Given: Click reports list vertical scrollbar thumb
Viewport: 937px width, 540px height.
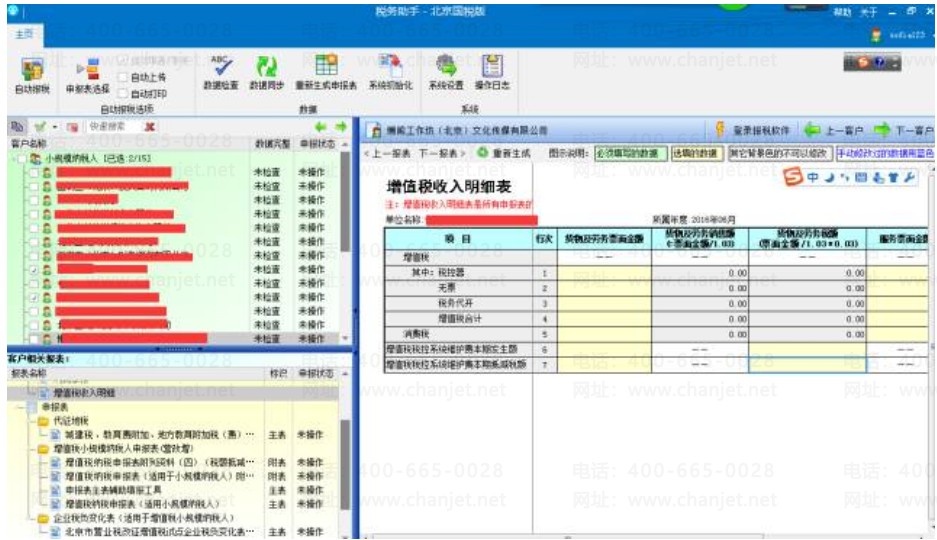Looking at the screenshot, I should (345, 465).
